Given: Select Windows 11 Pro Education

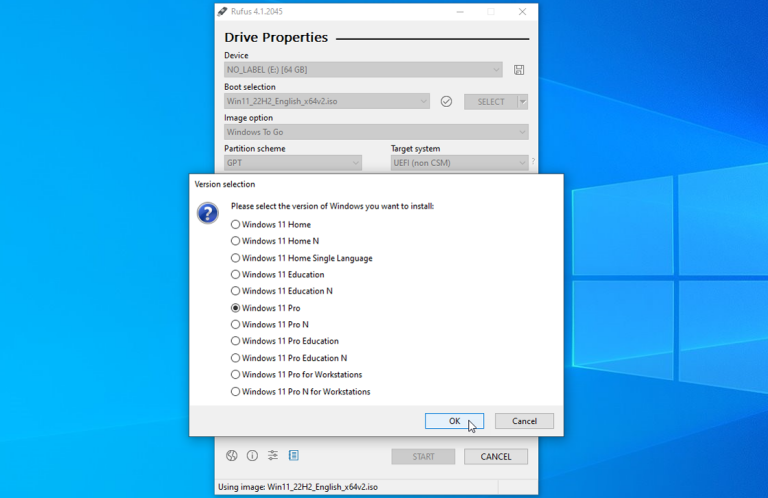Looking at the screenshot, I should click(285, 341).
